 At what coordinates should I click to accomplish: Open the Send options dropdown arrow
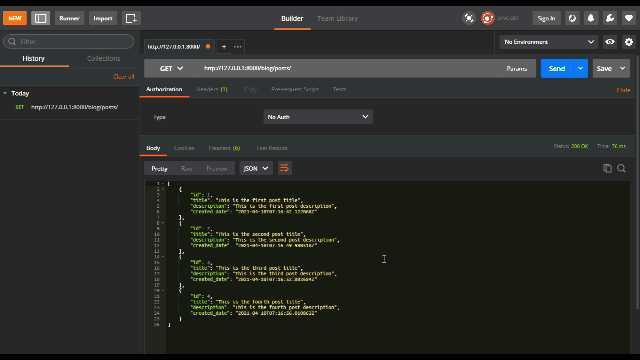coord(580,69)
